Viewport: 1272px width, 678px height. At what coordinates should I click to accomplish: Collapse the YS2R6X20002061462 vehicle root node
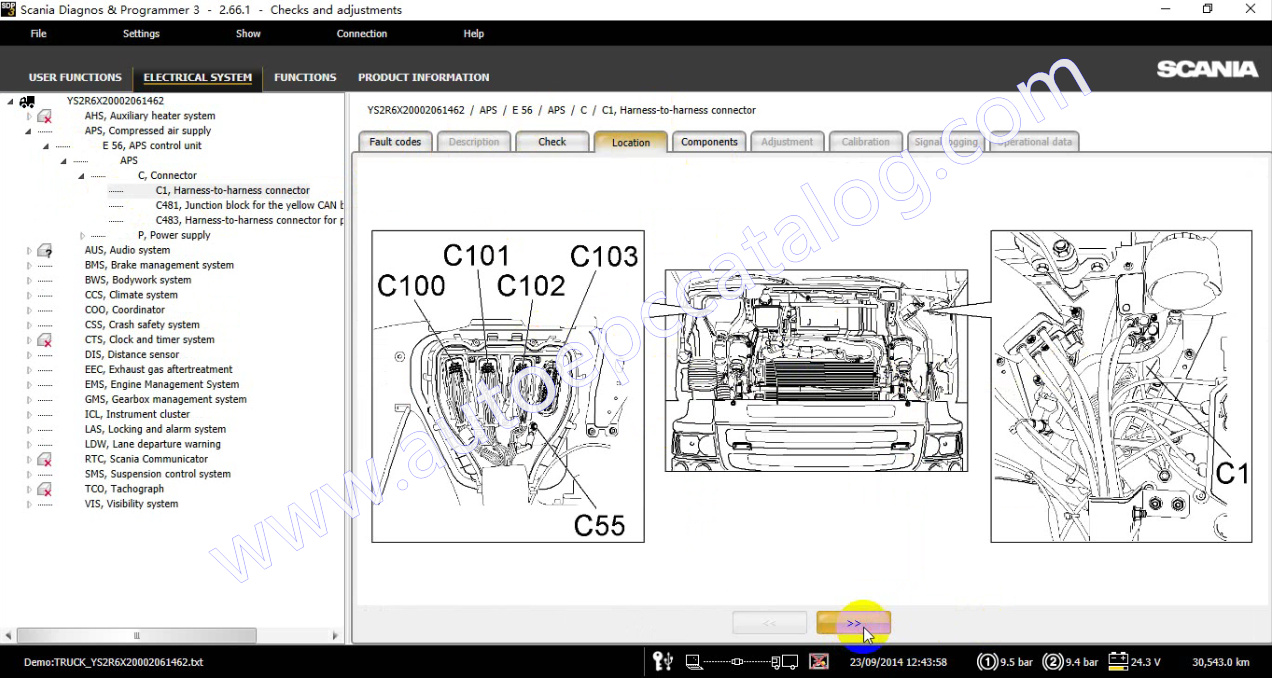[10, 101]
